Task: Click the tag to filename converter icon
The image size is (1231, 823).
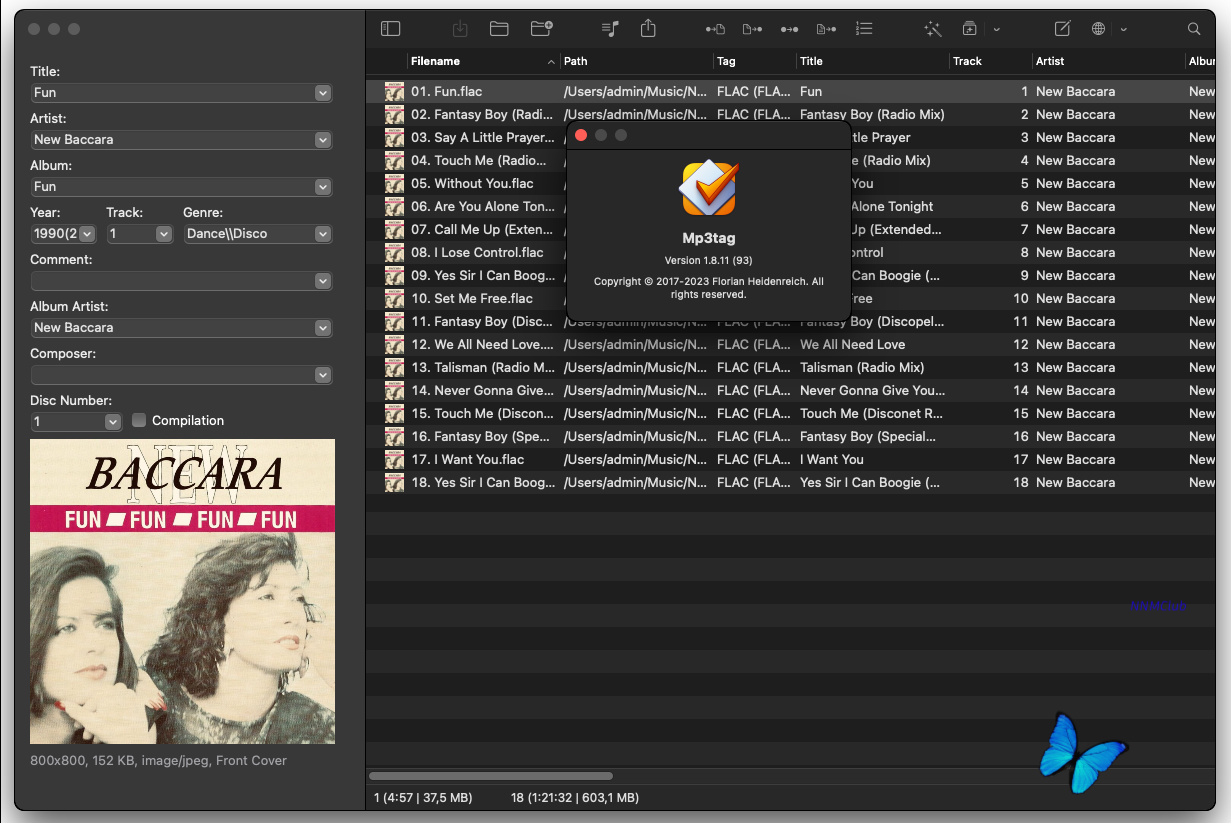Action: click(715, 29)
